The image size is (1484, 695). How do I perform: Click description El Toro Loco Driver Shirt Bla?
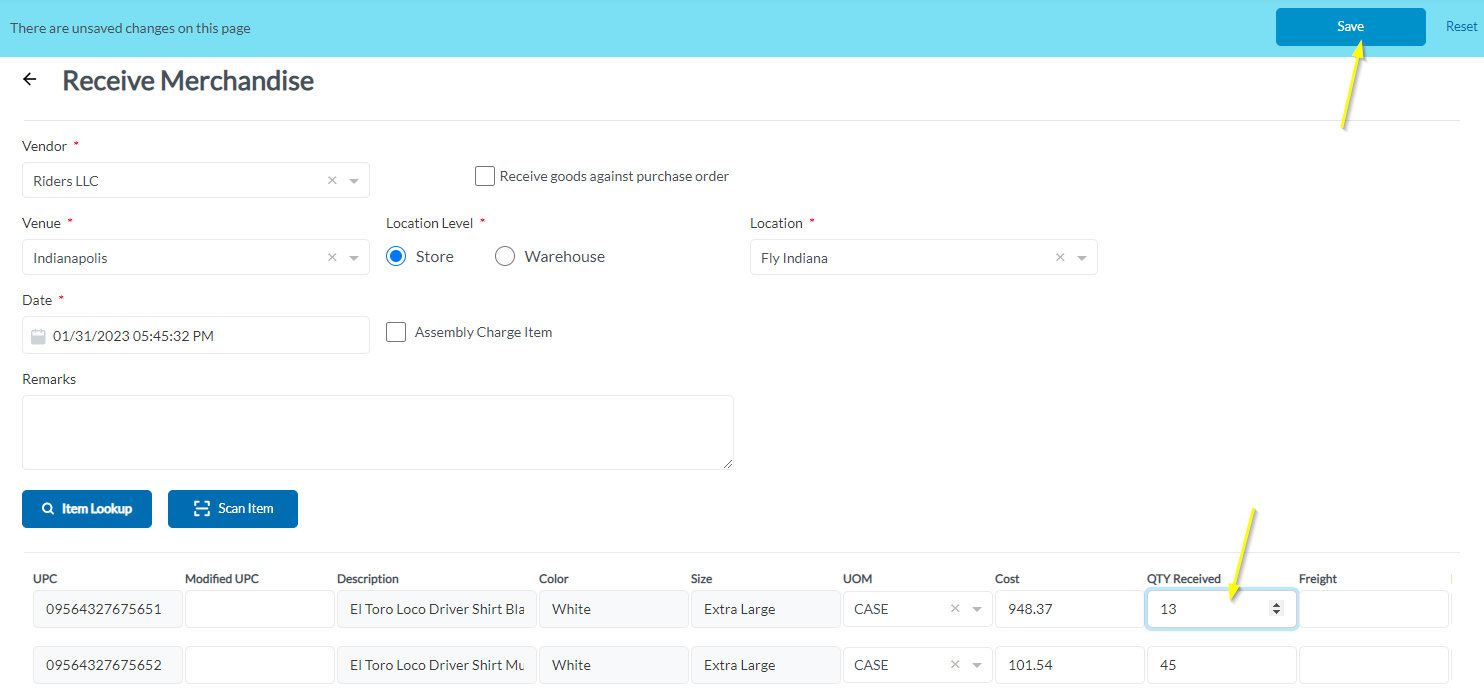[x=437, y=609]
